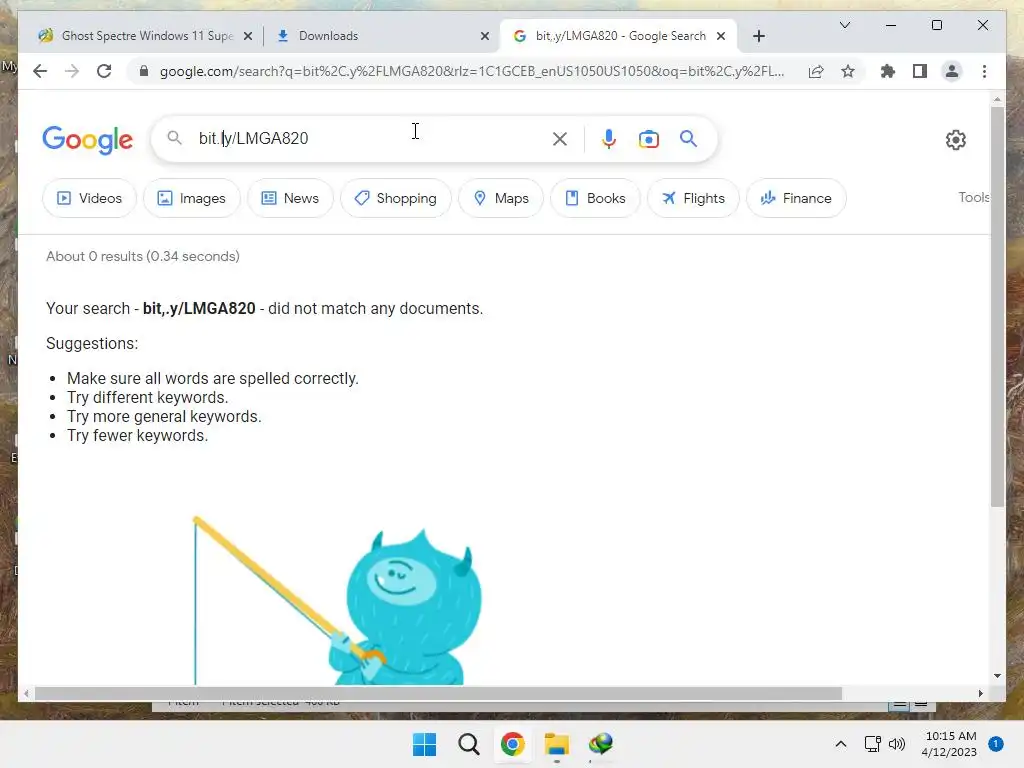Filter results by Finance
The image size is (1024, 768).
point(796,198)
